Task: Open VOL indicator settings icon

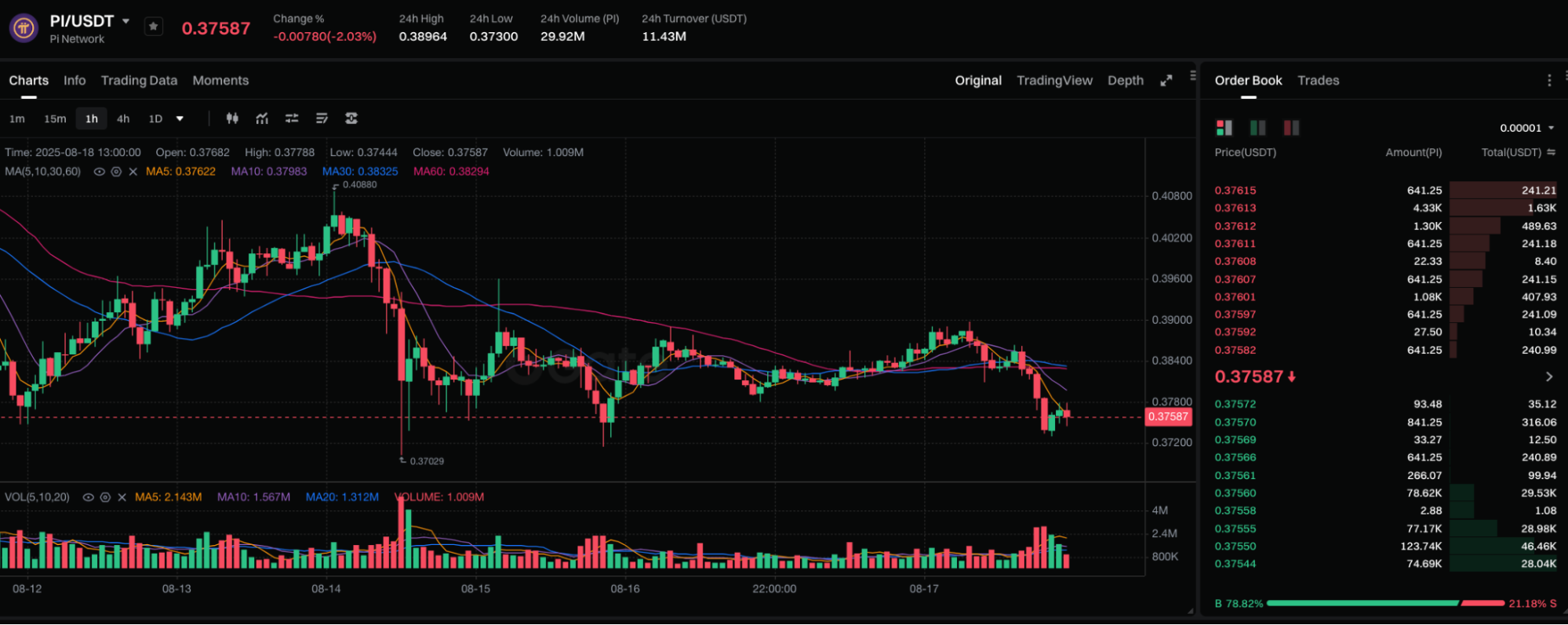Action: 105,497
